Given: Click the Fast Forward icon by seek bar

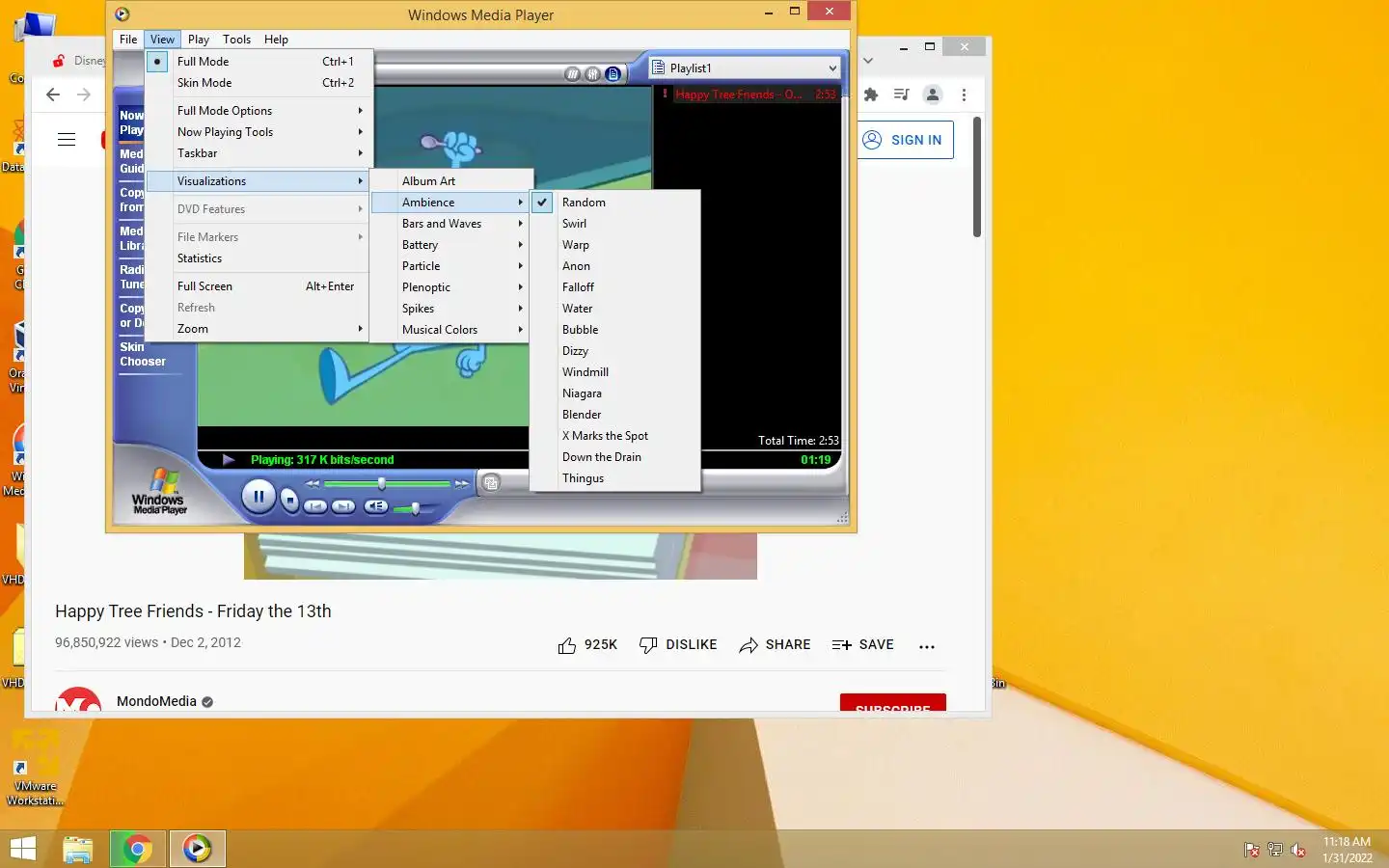Looking at the screenshot, I should [x=462, y=484].
